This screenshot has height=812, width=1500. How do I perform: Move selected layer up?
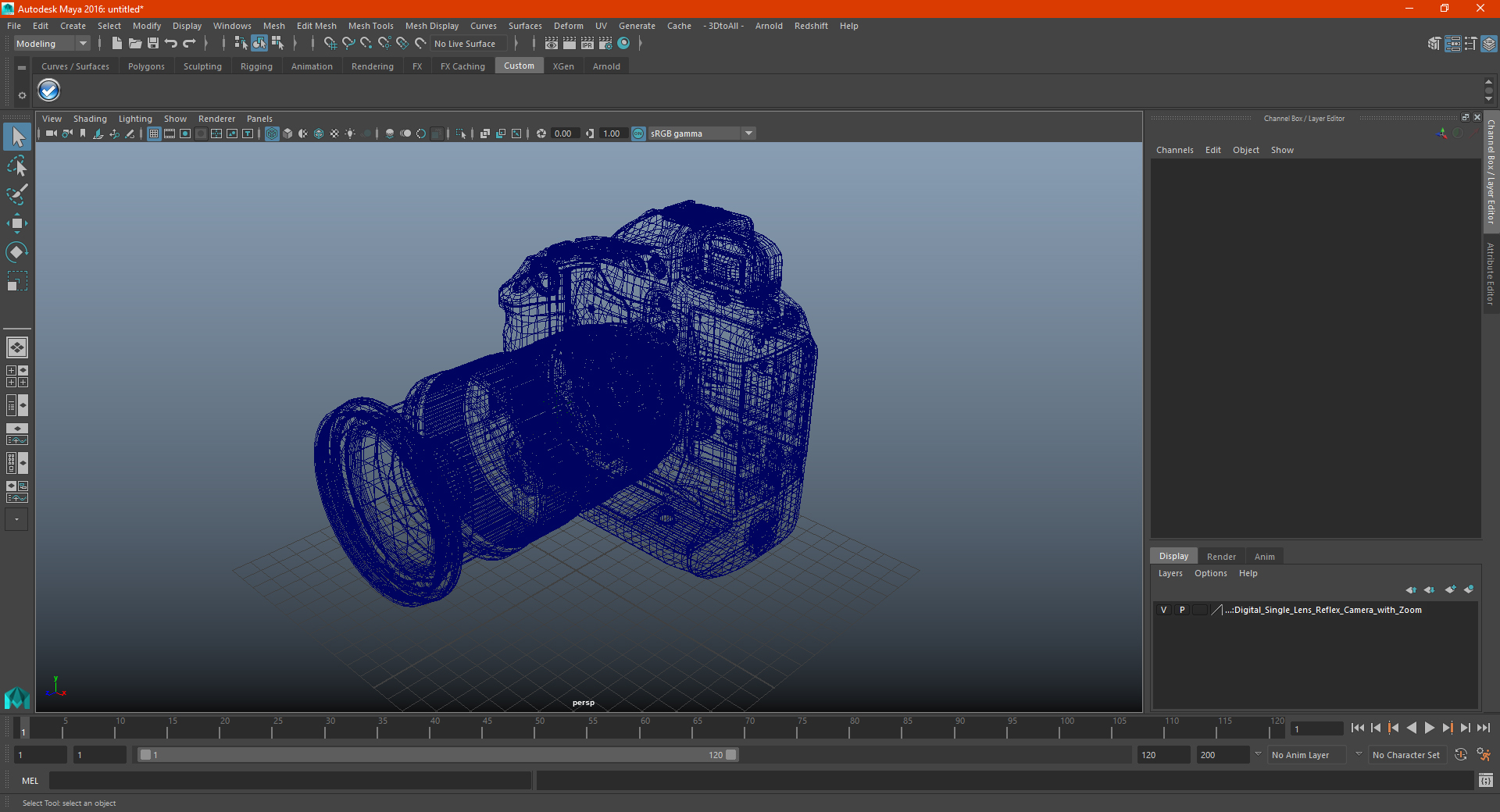tap(1411, 589)
